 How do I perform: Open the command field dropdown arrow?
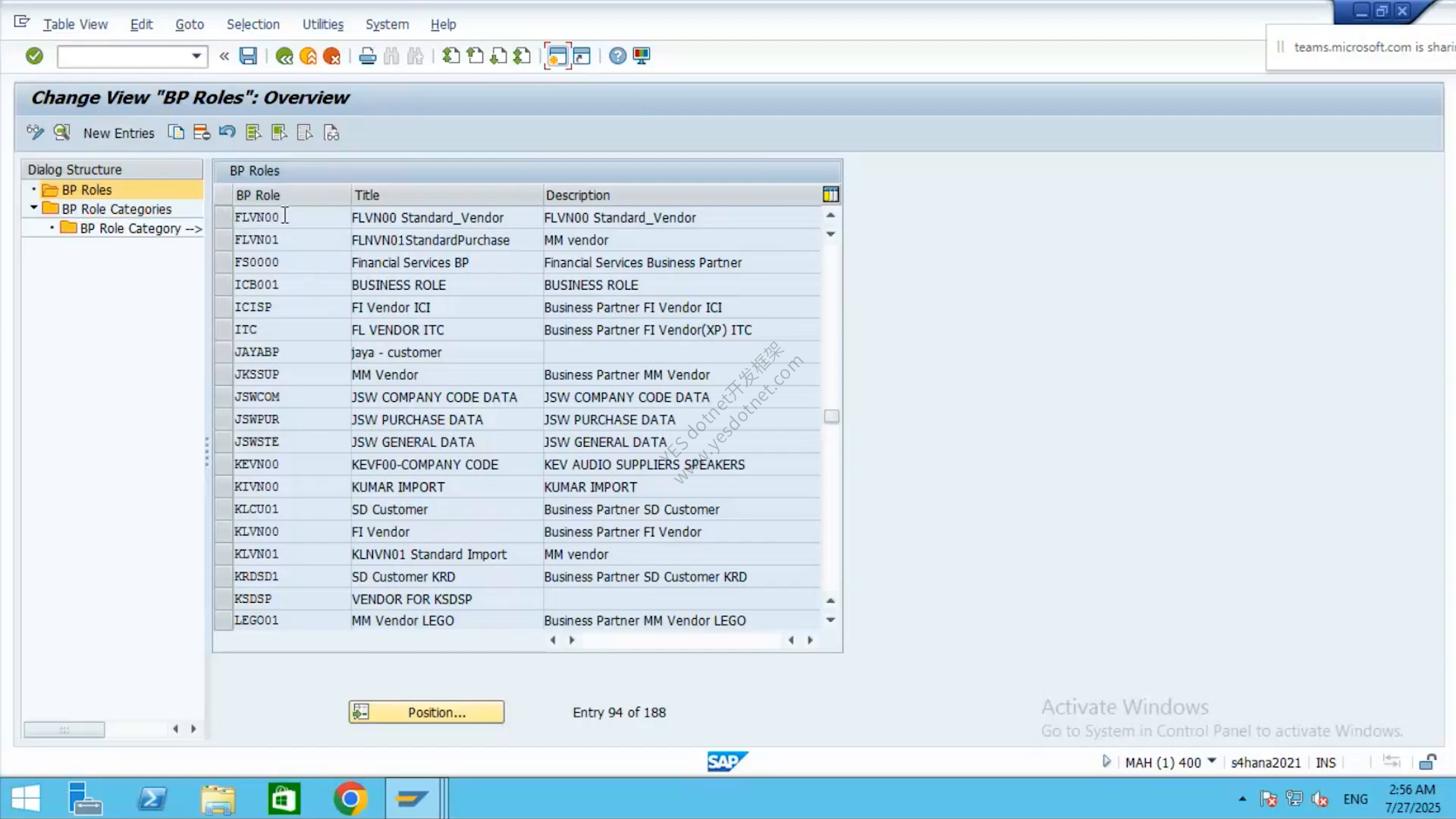tap(196, 56)
